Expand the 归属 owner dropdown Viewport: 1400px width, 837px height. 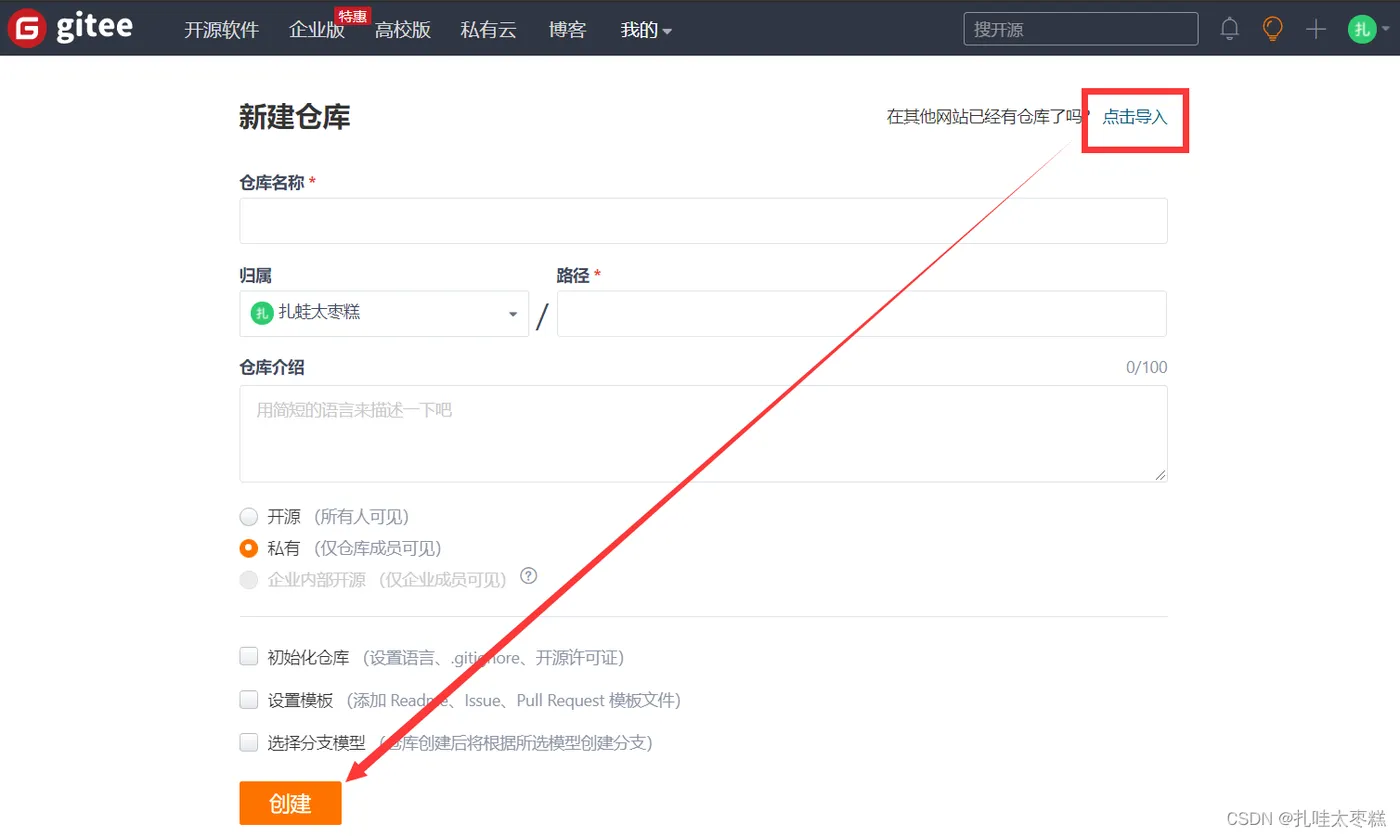pyautogui.click(x=384, y=314)
